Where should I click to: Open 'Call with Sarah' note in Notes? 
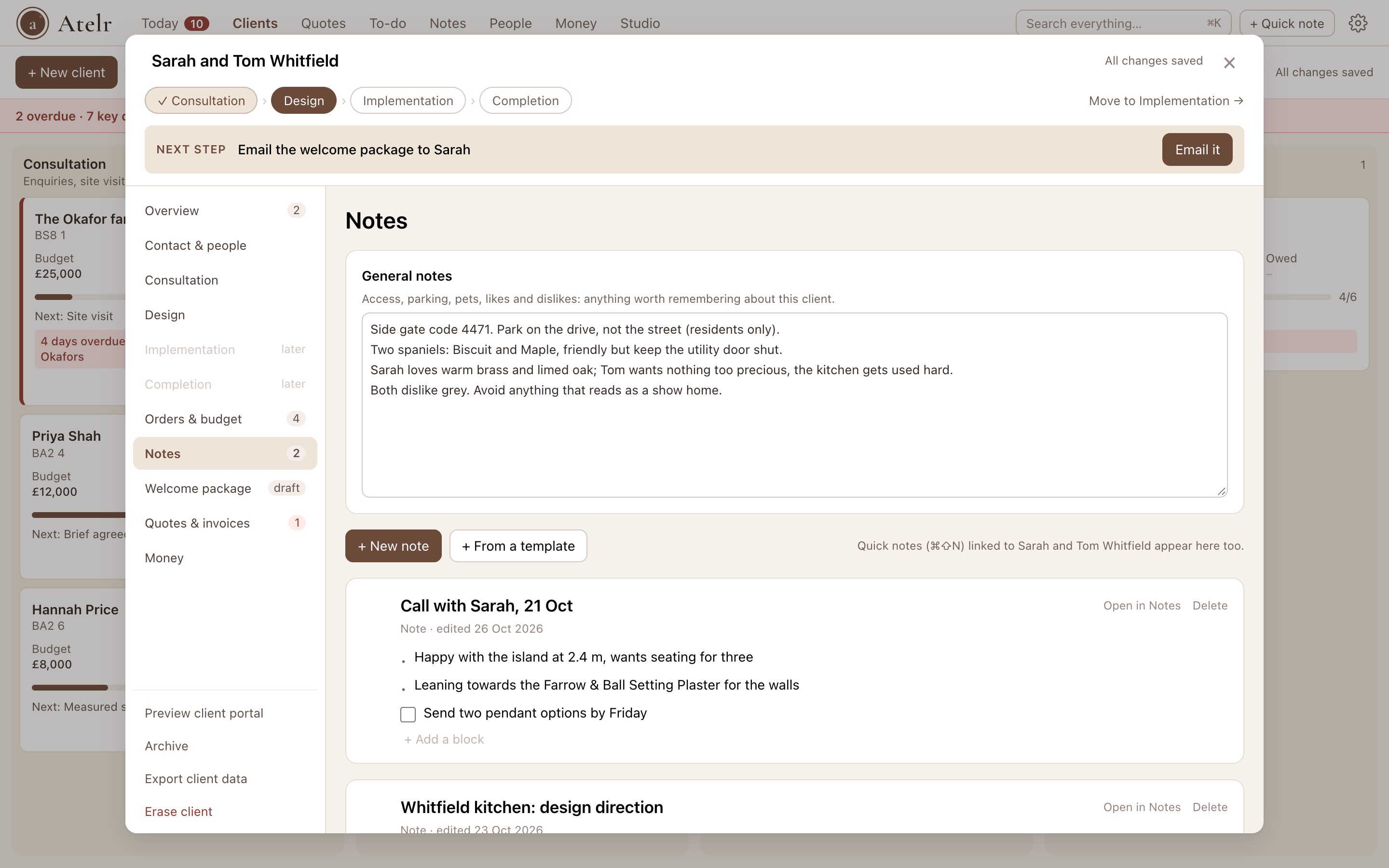click(1142, 606)
